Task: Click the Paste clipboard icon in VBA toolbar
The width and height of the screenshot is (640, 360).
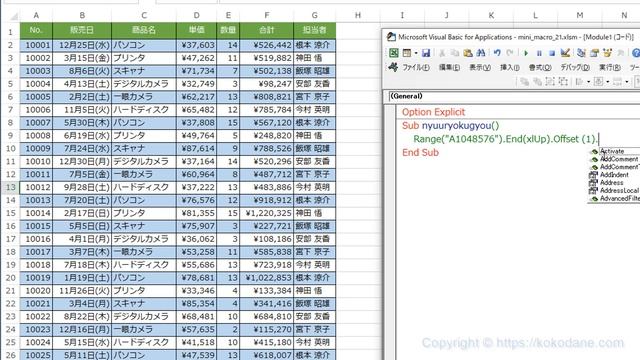Action: pos(468,53)
